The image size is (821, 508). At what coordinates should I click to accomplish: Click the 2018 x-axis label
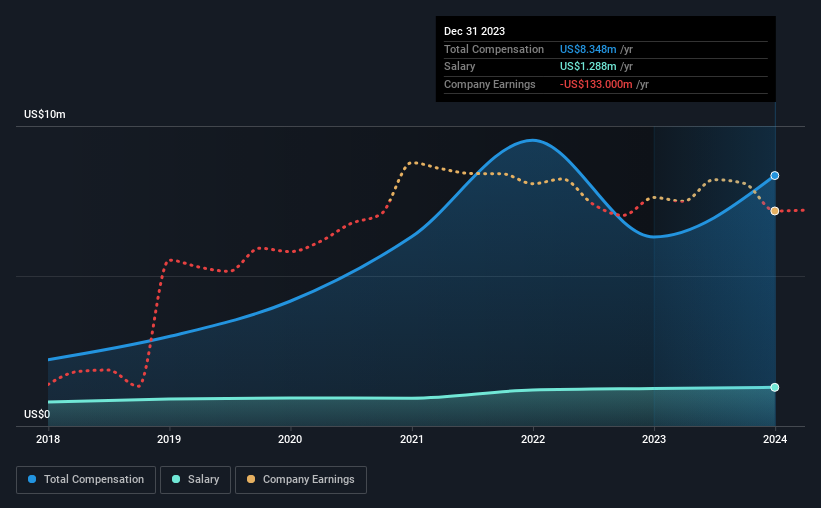[x=48, y=439]
